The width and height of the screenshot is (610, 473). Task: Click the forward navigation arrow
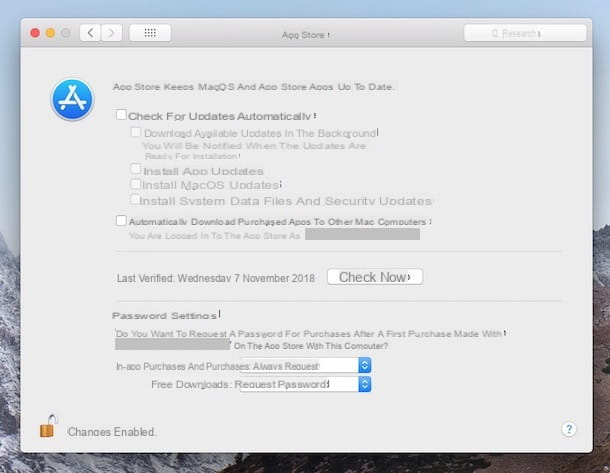[x=112, y=33]
